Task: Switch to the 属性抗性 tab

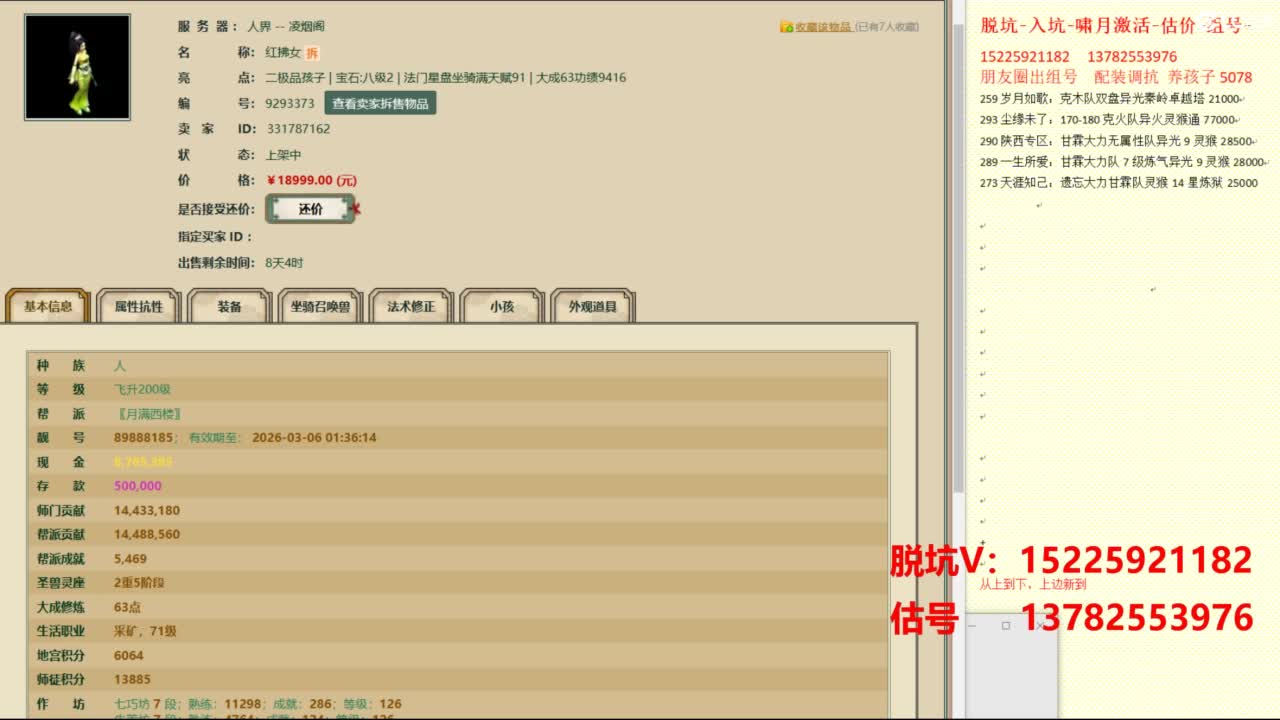Action: 138,307
